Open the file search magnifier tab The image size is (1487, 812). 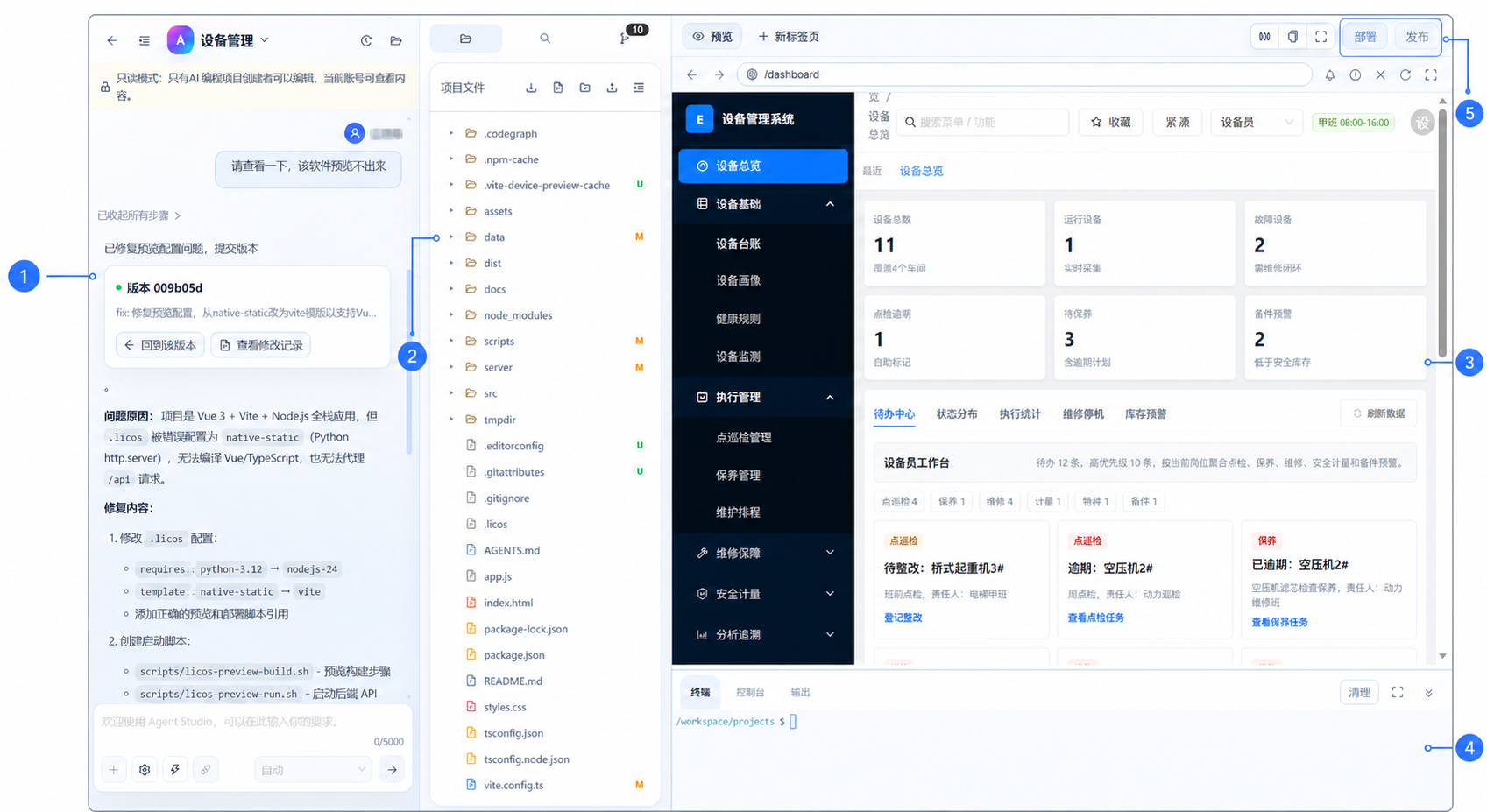click(545, 39)
